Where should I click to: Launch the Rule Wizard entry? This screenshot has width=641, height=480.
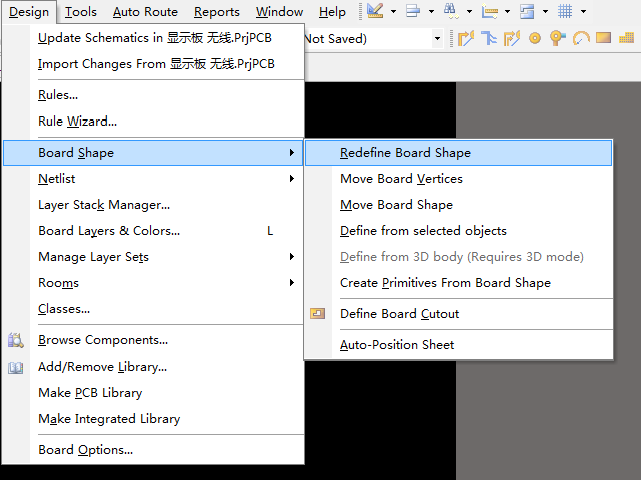point(154,121)
